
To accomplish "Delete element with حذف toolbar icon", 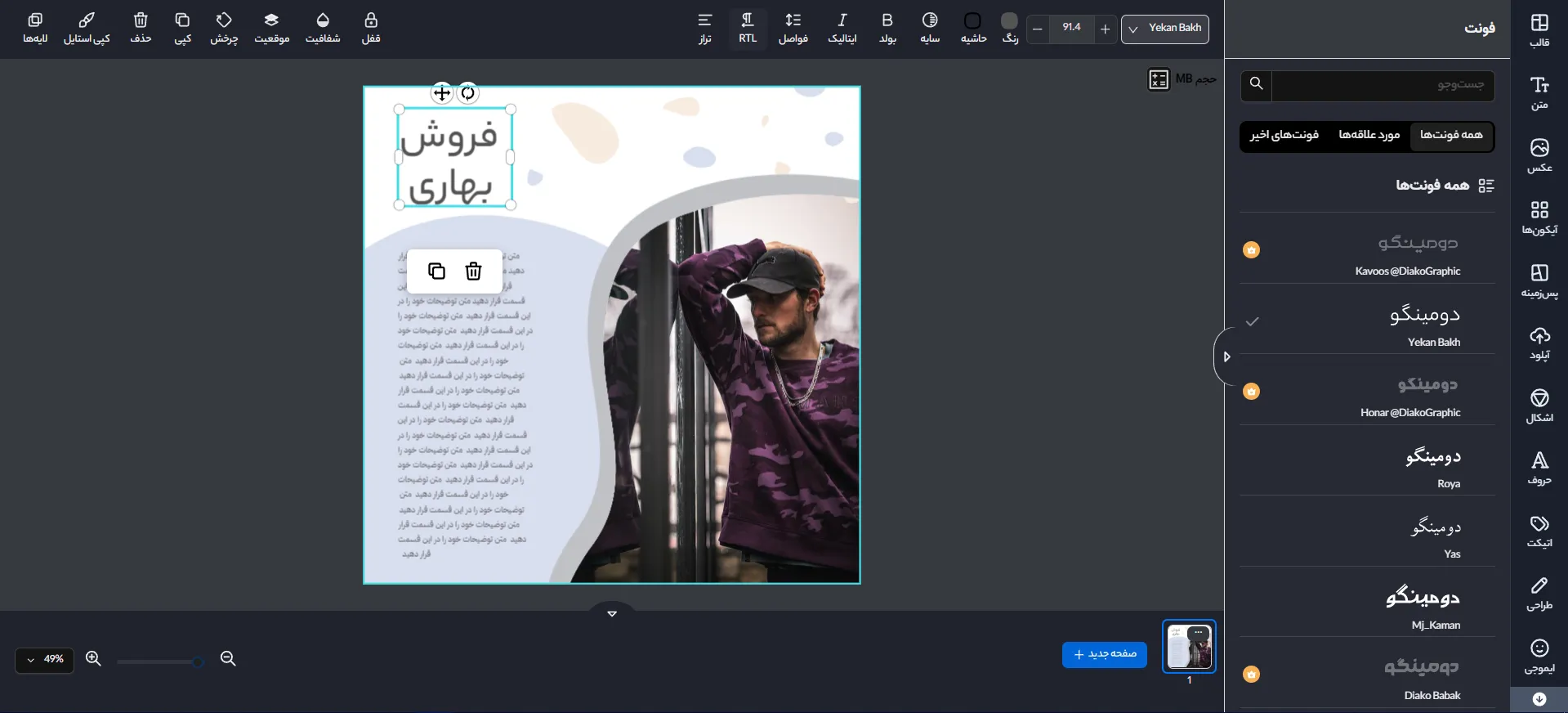I will click(x=141, y=28).
